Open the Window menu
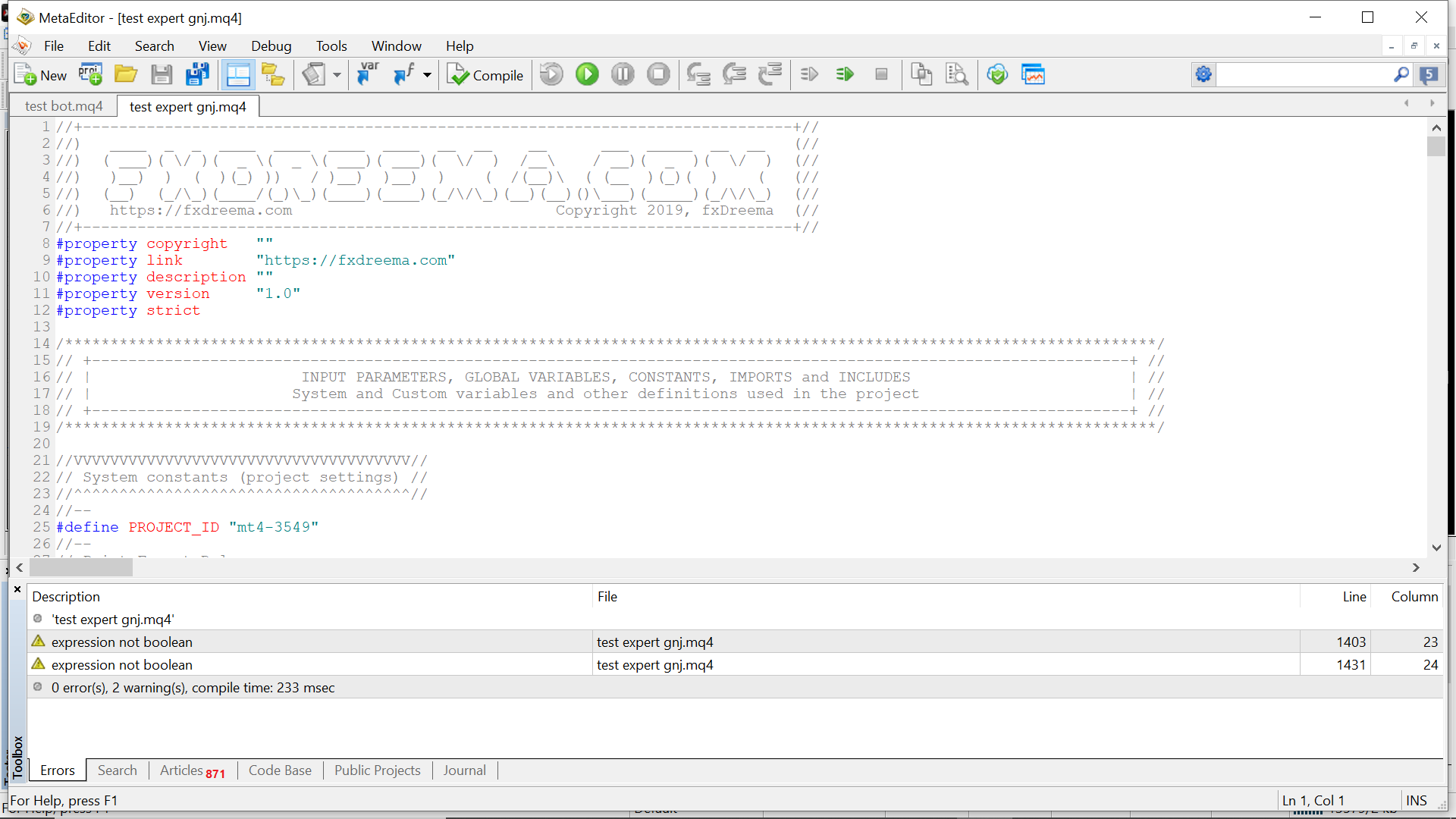 coord(397,46)
